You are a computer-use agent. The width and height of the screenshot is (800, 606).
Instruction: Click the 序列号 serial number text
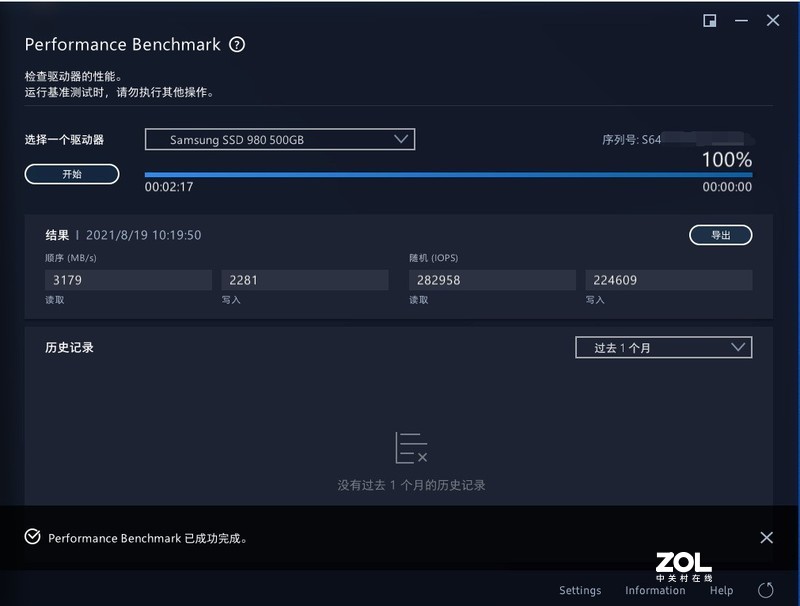click(632, 139)
